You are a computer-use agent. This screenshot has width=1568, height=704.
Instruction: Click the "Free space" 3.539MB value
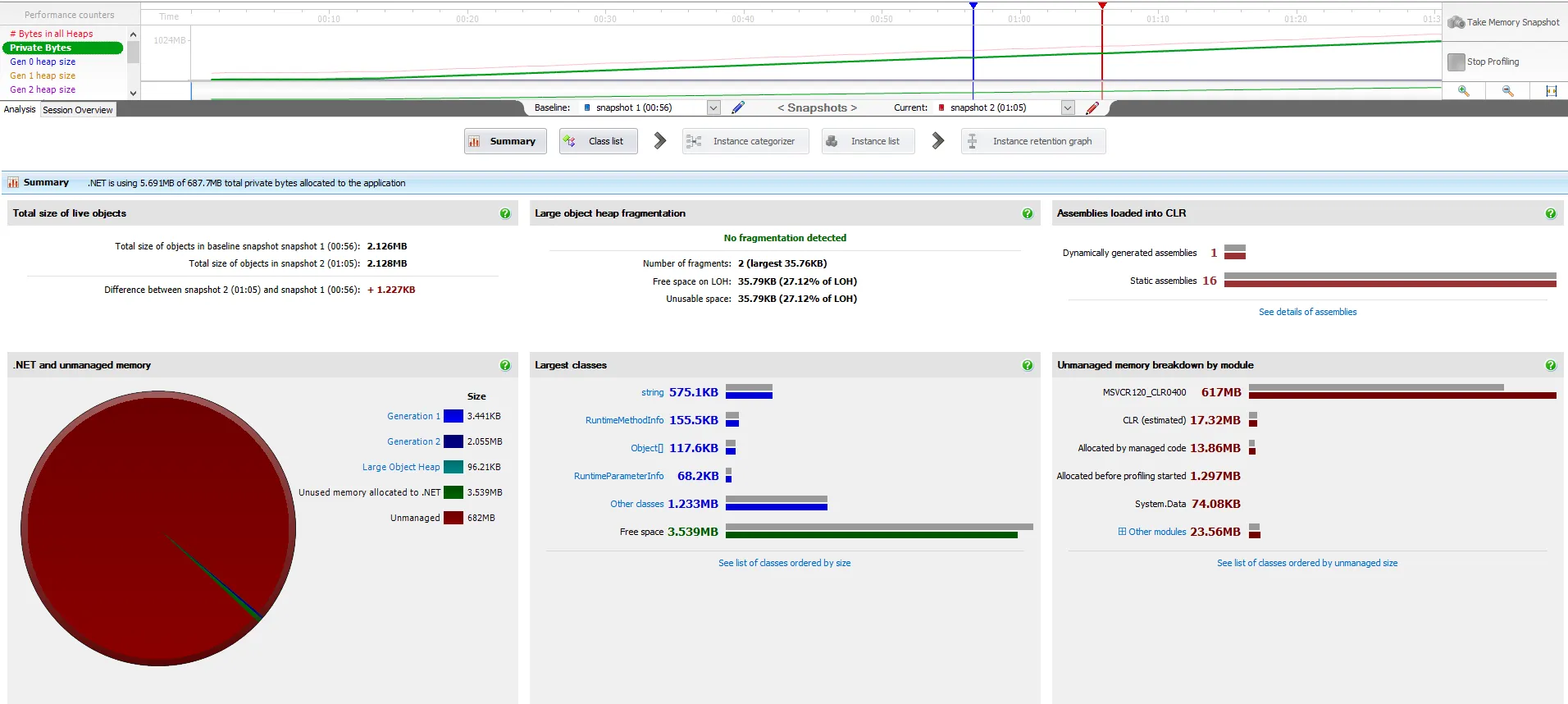point(693,532)
